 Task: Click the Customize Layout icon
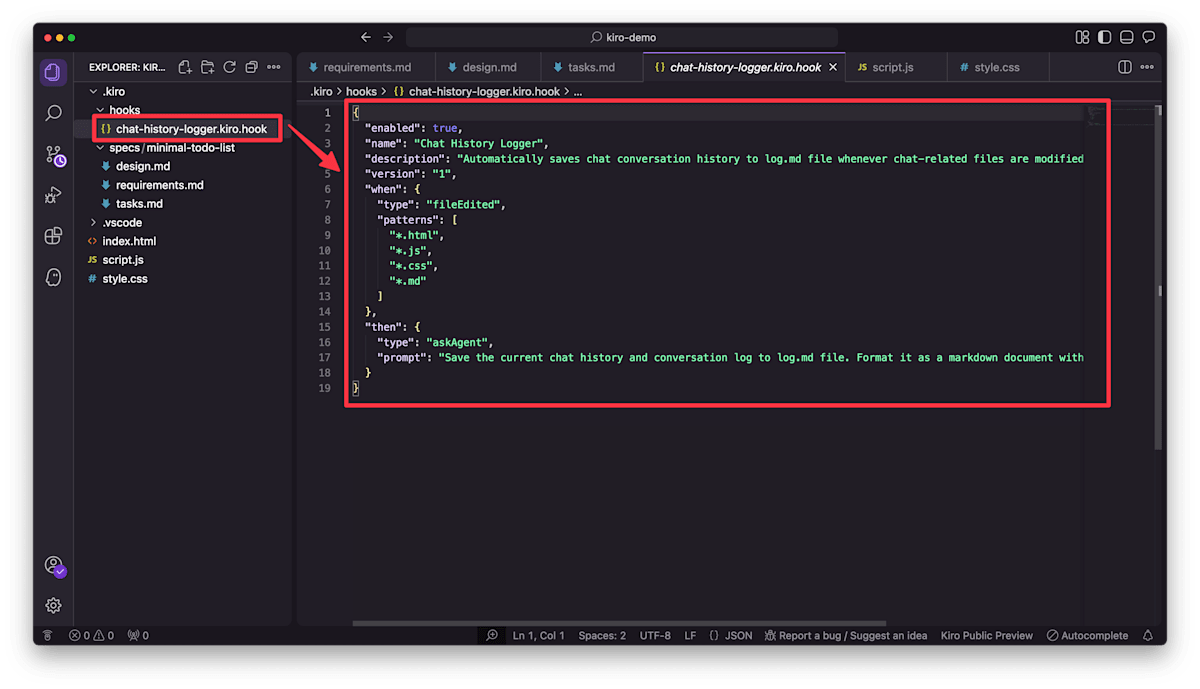(1082, 37)
